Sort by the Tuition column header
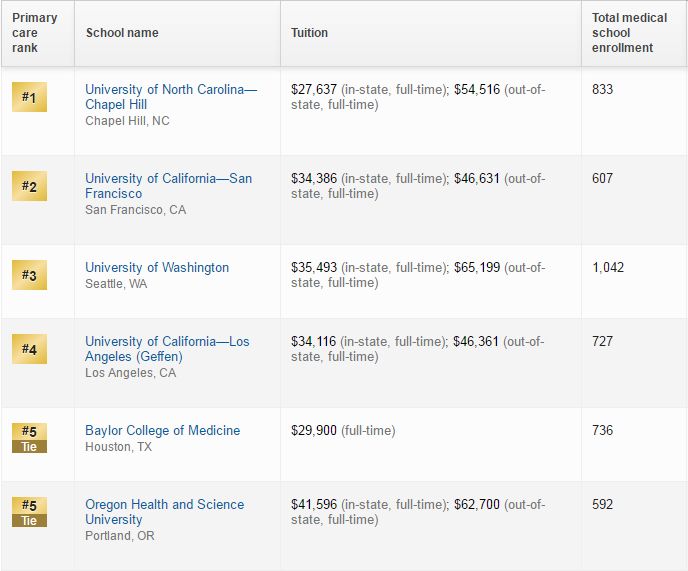This screenshot has height=571, width=688. 309,33
